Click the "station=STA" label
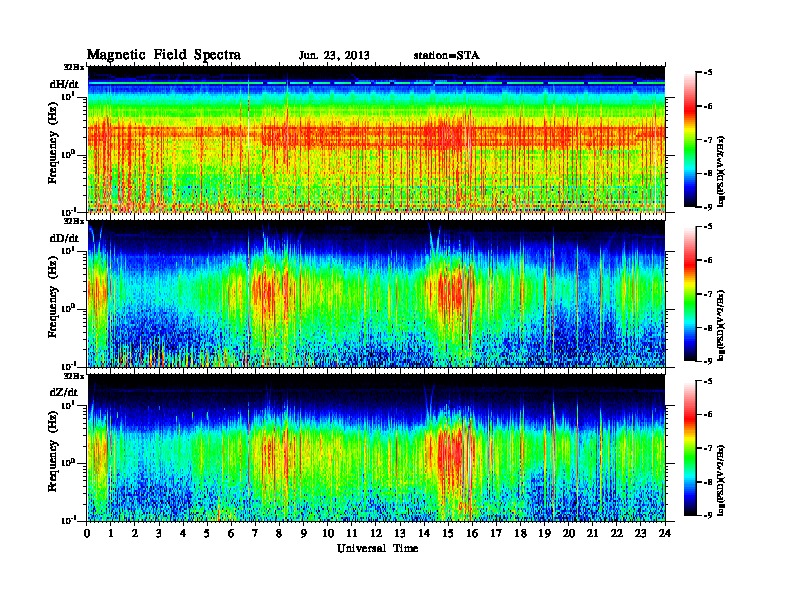This screenshot has width=792, height=612. click(447, 56)
